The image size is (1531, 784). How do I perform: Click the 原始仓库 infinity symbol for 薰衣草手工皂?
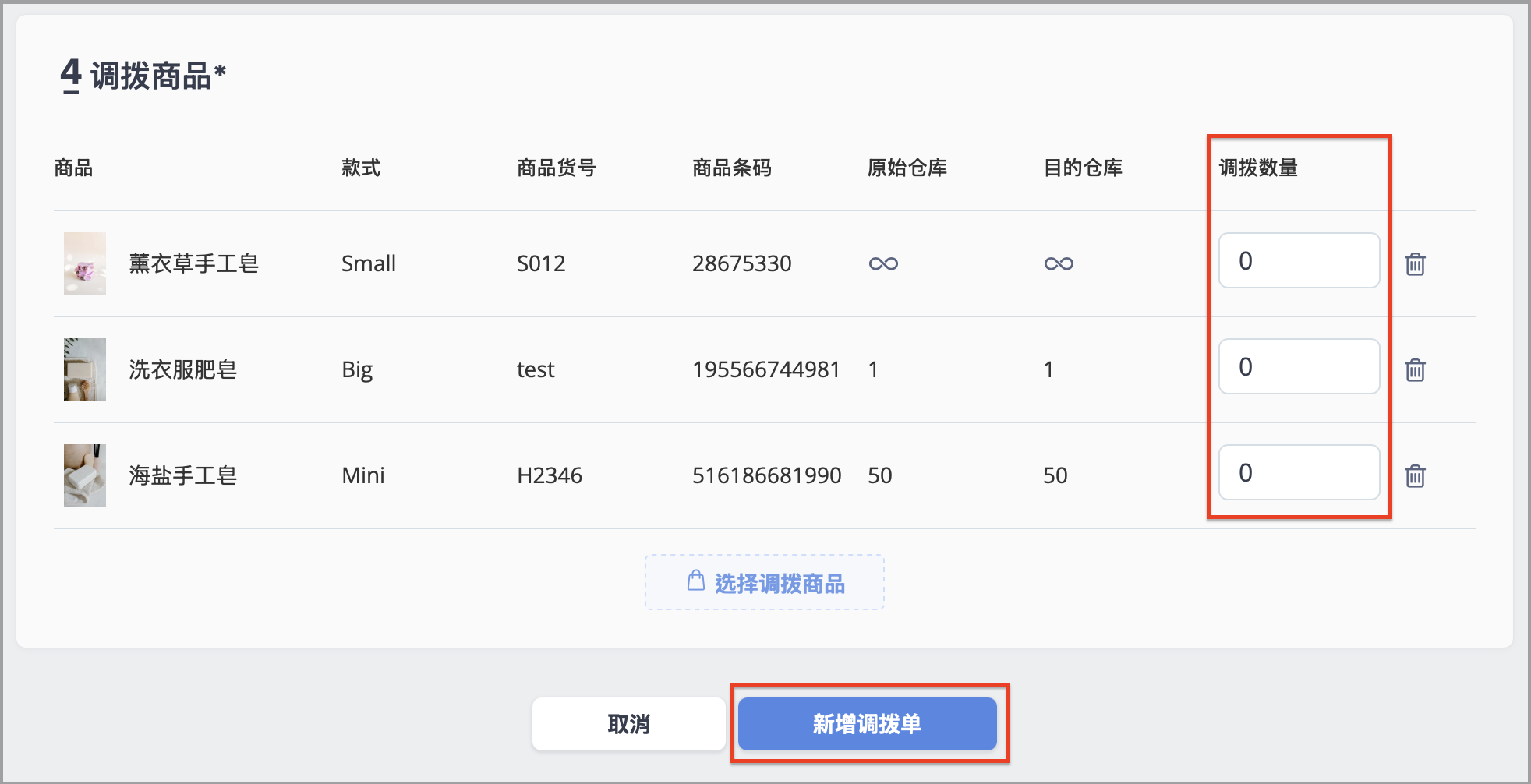pos(883,264)
